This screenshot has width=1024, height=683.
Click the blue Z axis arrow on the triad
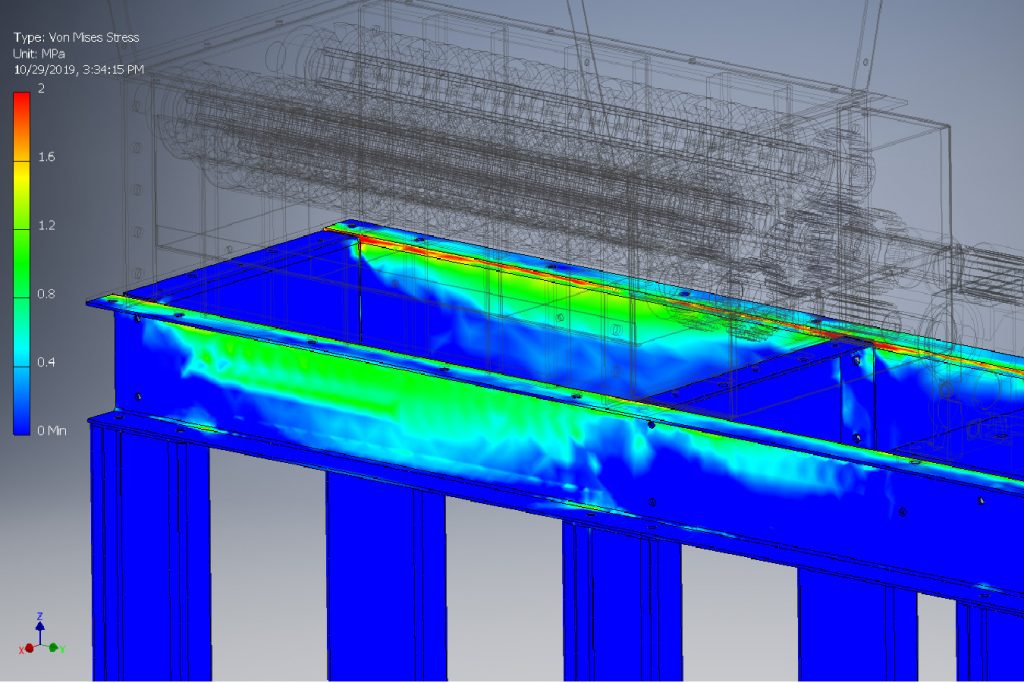pos(39,626)
